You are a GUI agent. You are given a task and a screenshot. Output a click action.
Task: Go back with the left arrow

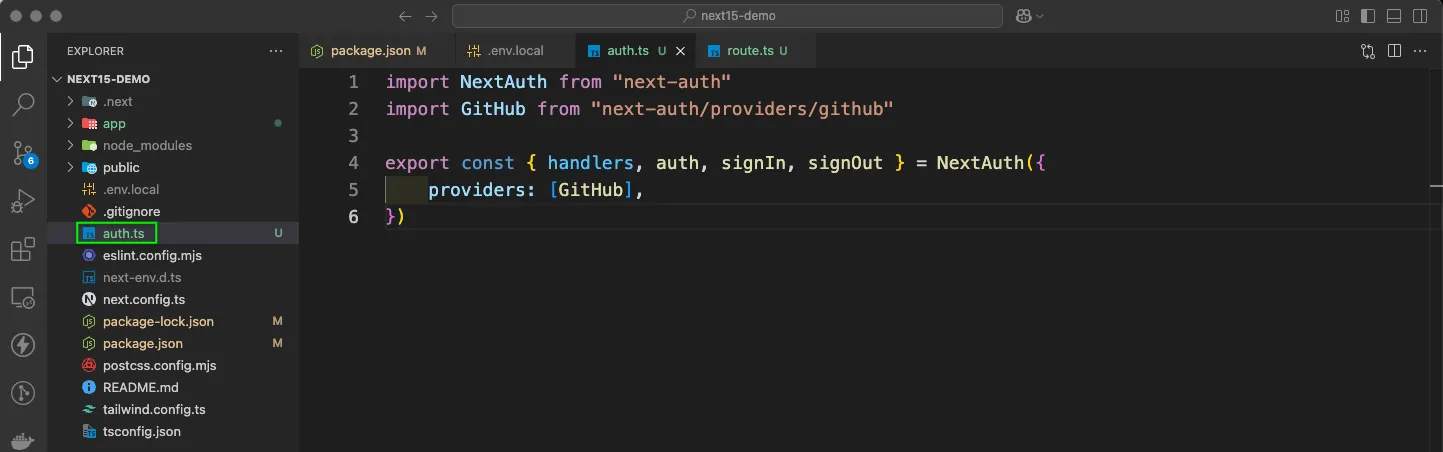click(405, 16)
